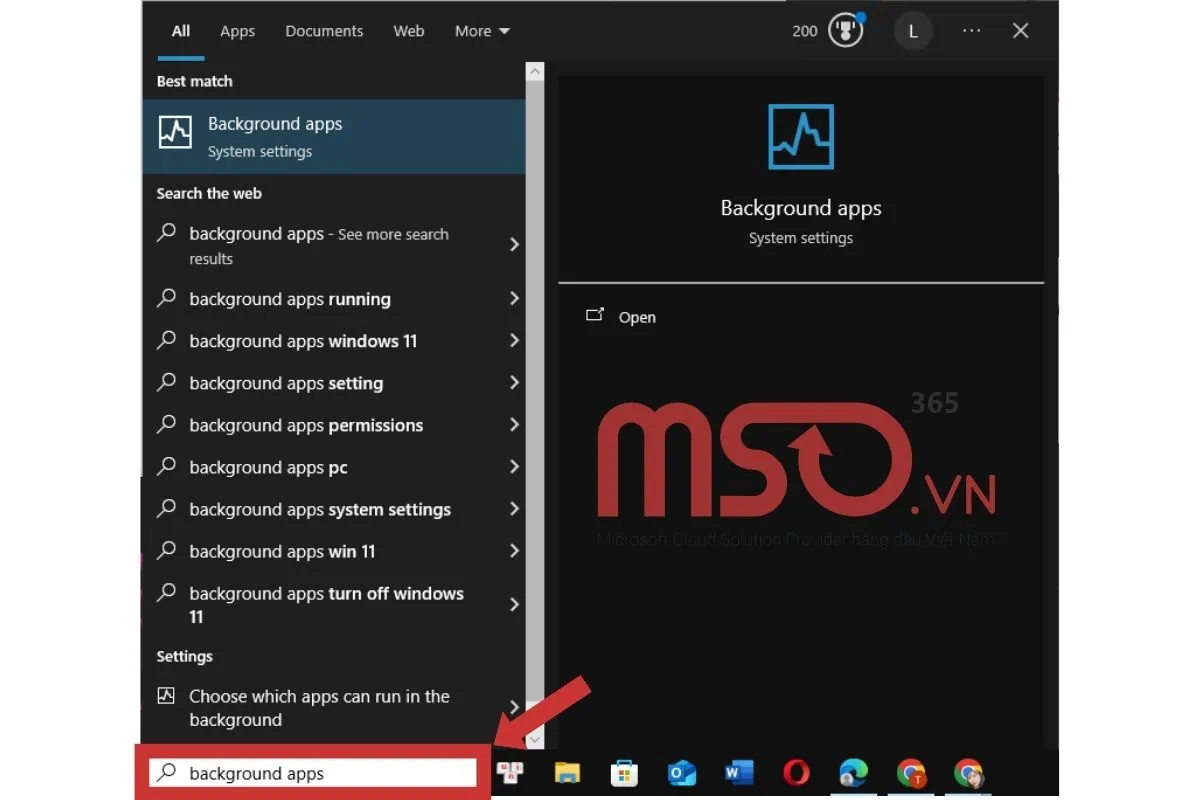Select 'Choose which apps can run in the background'
1200x800 pixels.
point(318,708)
